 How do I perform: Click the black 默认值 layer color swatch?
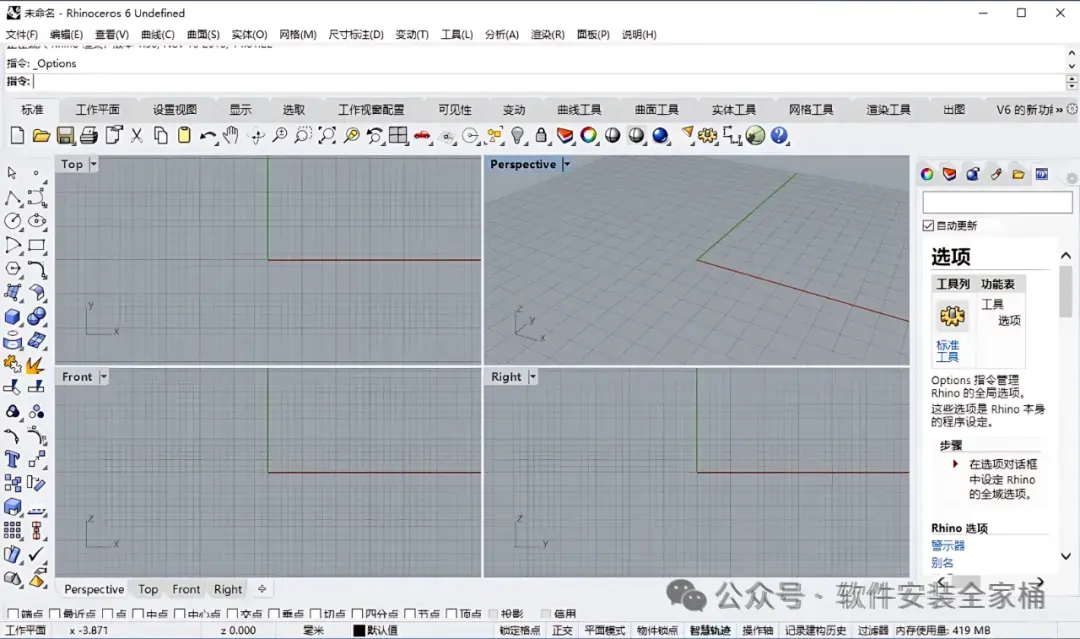pyautogui.click(x=358, y=630)
